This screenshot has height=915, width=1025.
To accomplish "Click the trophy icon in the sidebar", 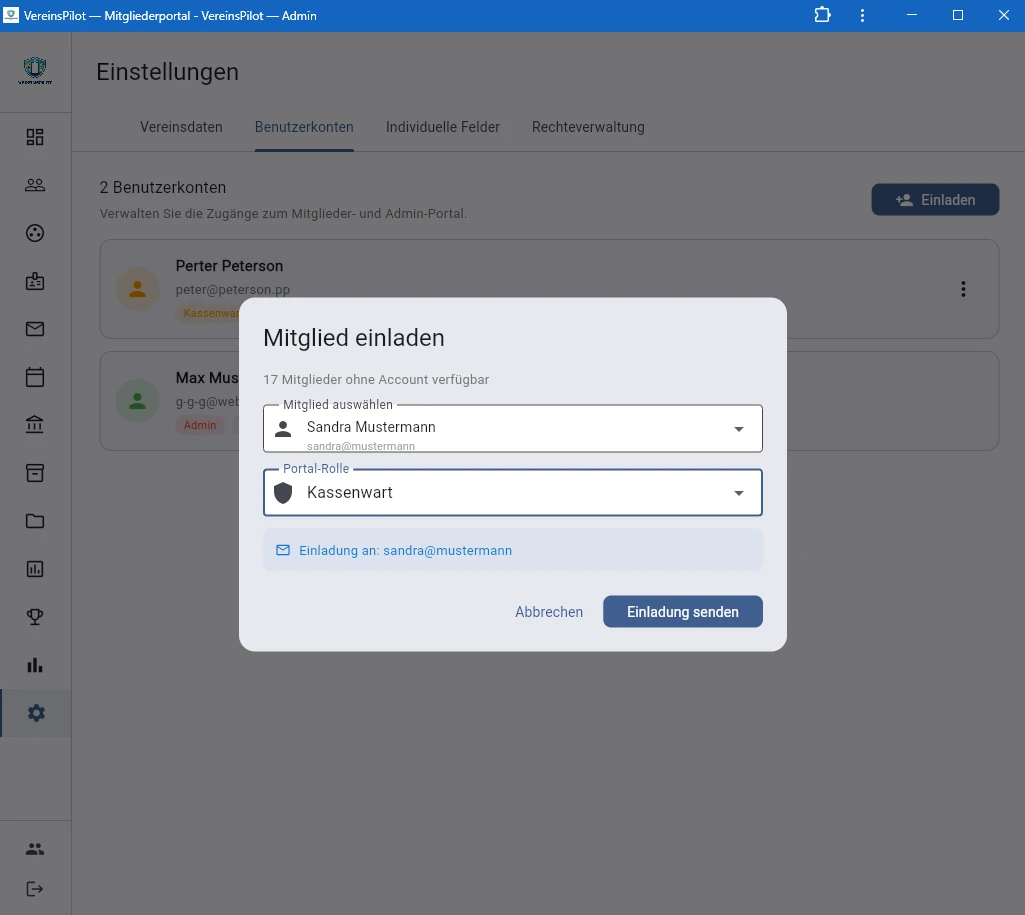I will point(35,617).
